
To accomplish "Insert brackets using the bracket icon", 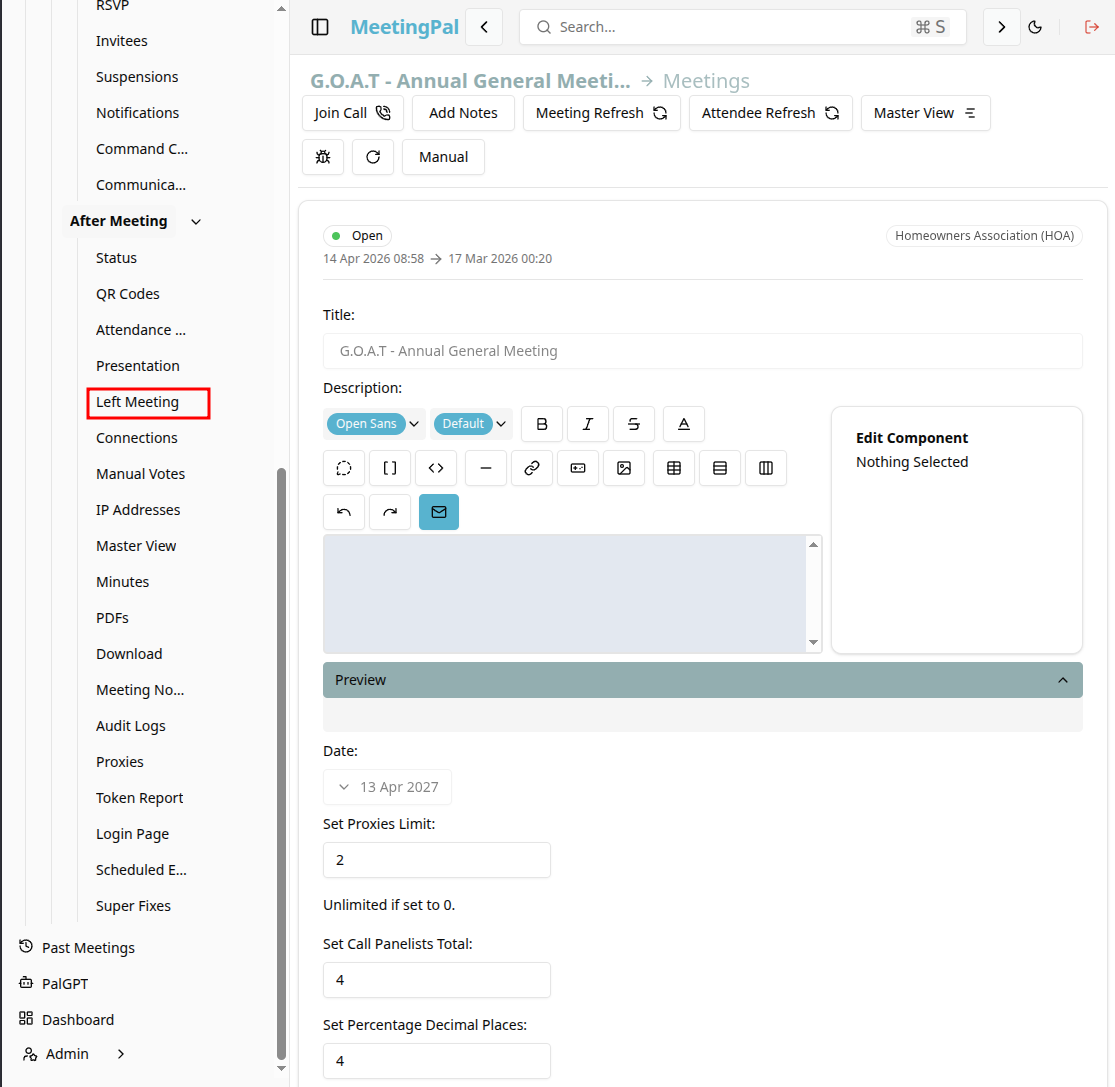I will pyautogui.click(x=390, y=468).
